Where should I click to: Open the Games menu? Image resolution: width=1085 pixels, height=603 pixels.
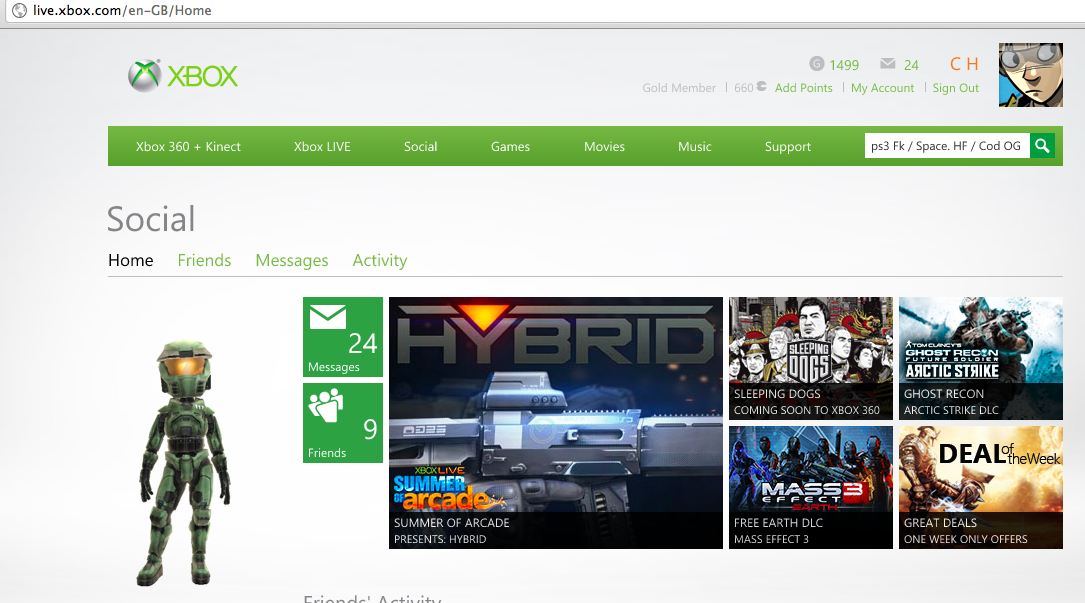(510, 146)
